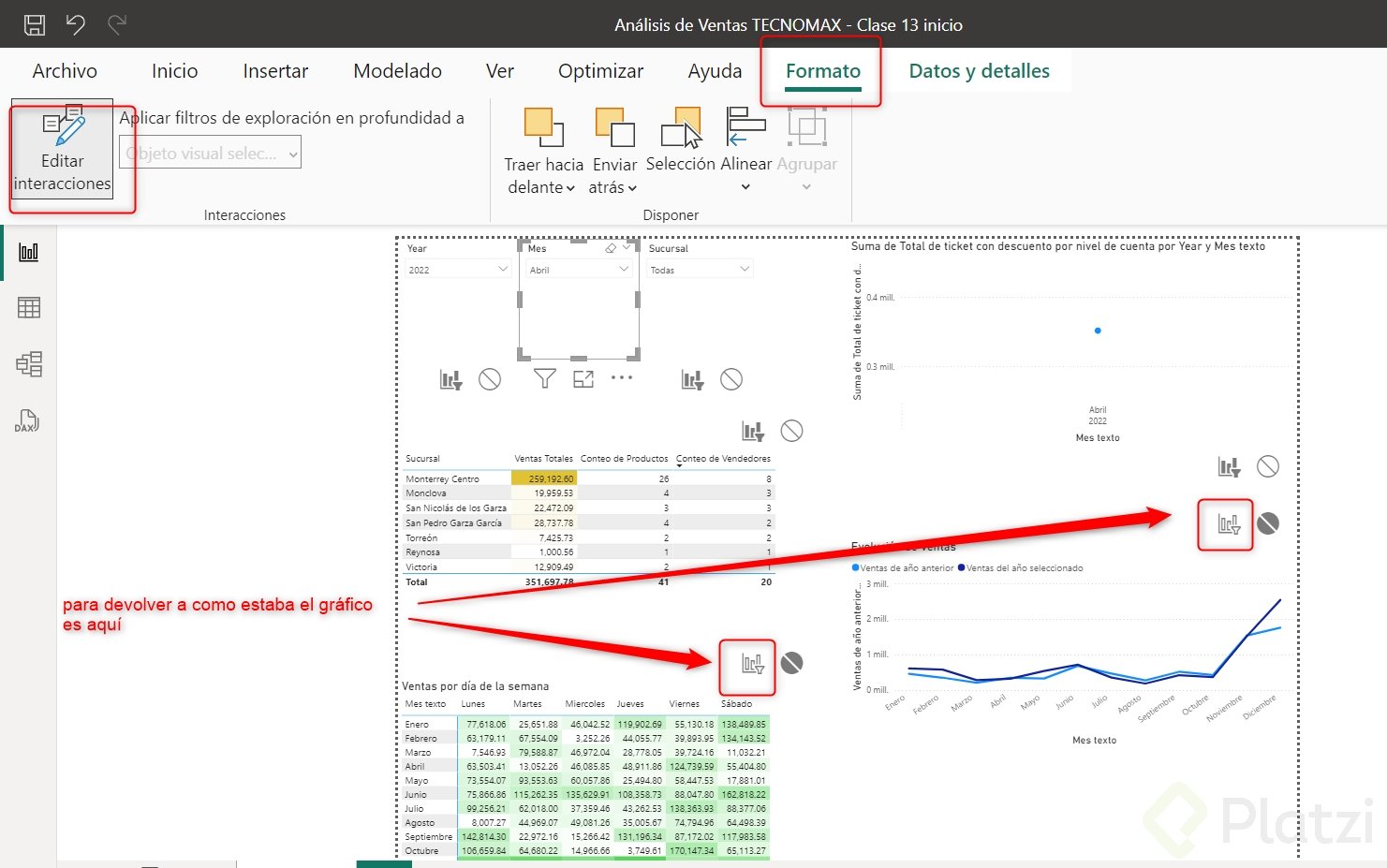Click the Redo arrow icon
The width and height of the screenshot is (1387, 868).
[x=117, y=24]
